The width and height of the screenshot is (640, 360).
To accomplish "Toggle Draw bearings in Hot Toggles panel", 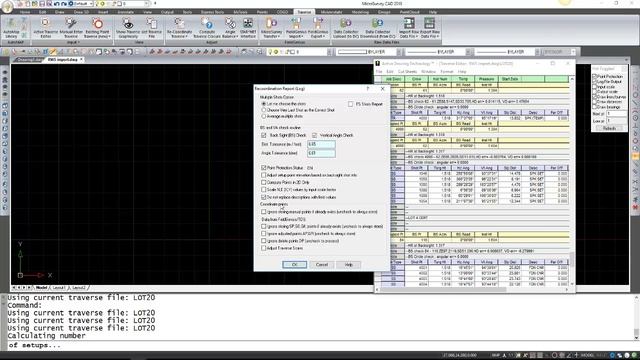I will tap(595, 107).
